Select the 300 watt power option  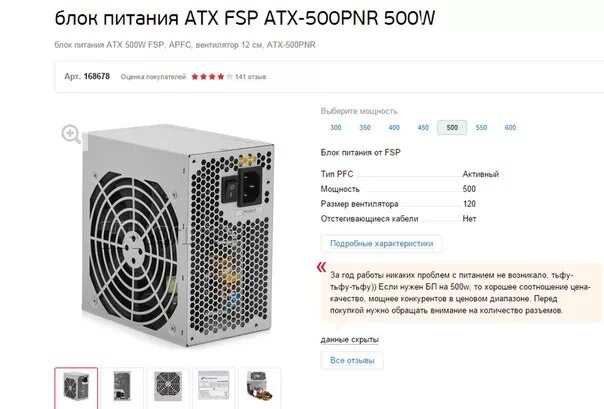(336, 127)
